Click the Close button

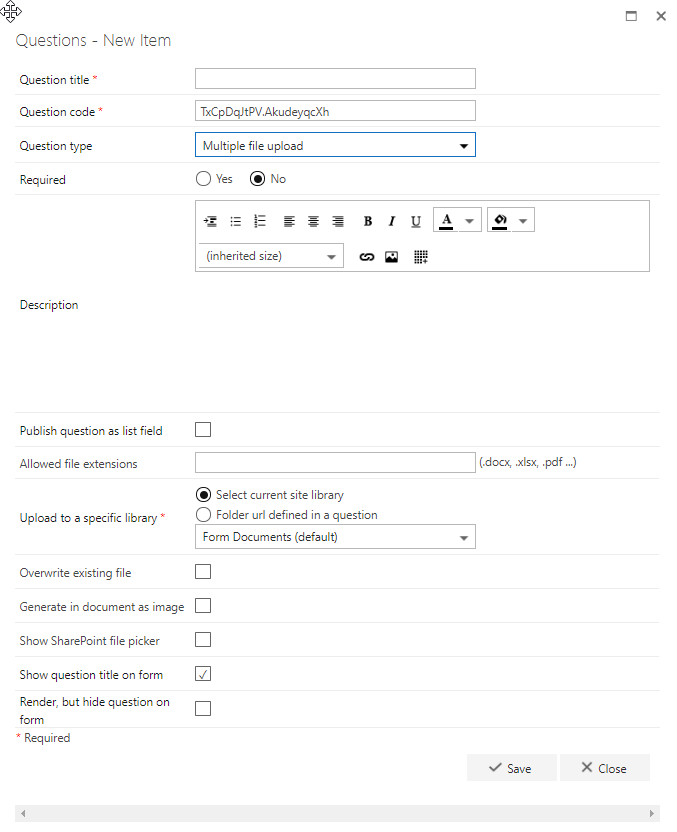pos(605,767)
